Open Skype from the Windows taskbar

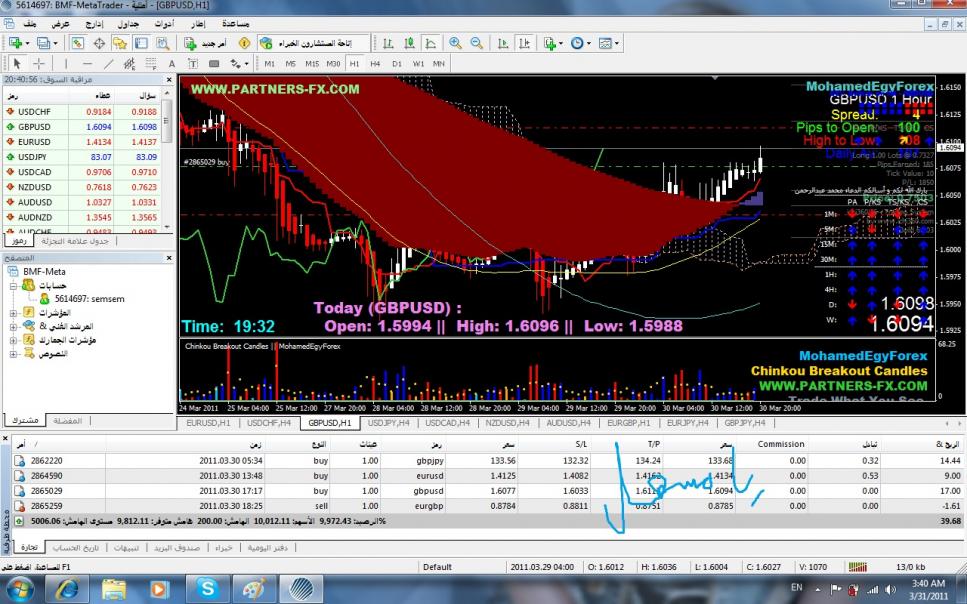click(x=208, y=588)
